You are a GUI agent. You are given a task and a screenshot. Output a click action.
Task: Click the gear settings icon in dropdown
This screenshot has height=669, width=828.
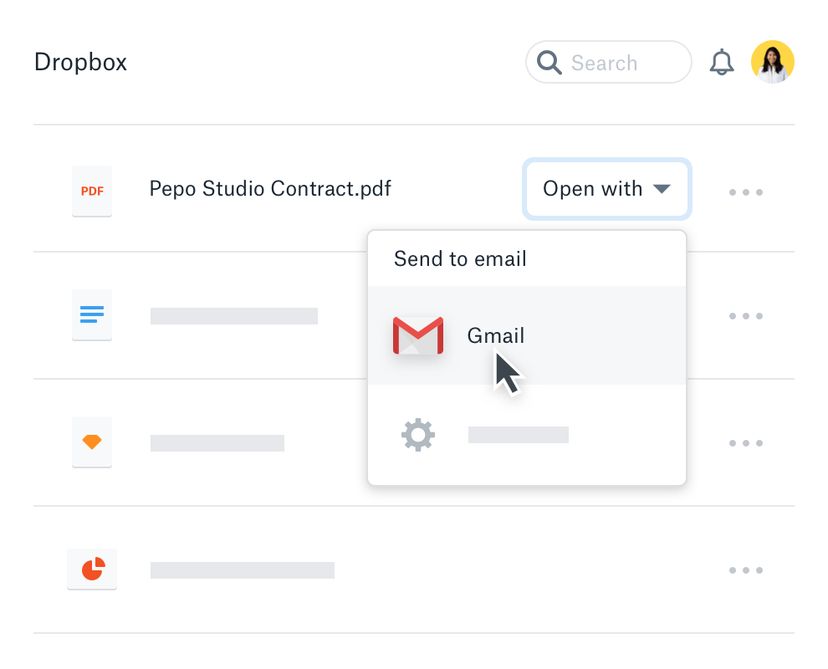pyautogui.click(x=417, y=433)
